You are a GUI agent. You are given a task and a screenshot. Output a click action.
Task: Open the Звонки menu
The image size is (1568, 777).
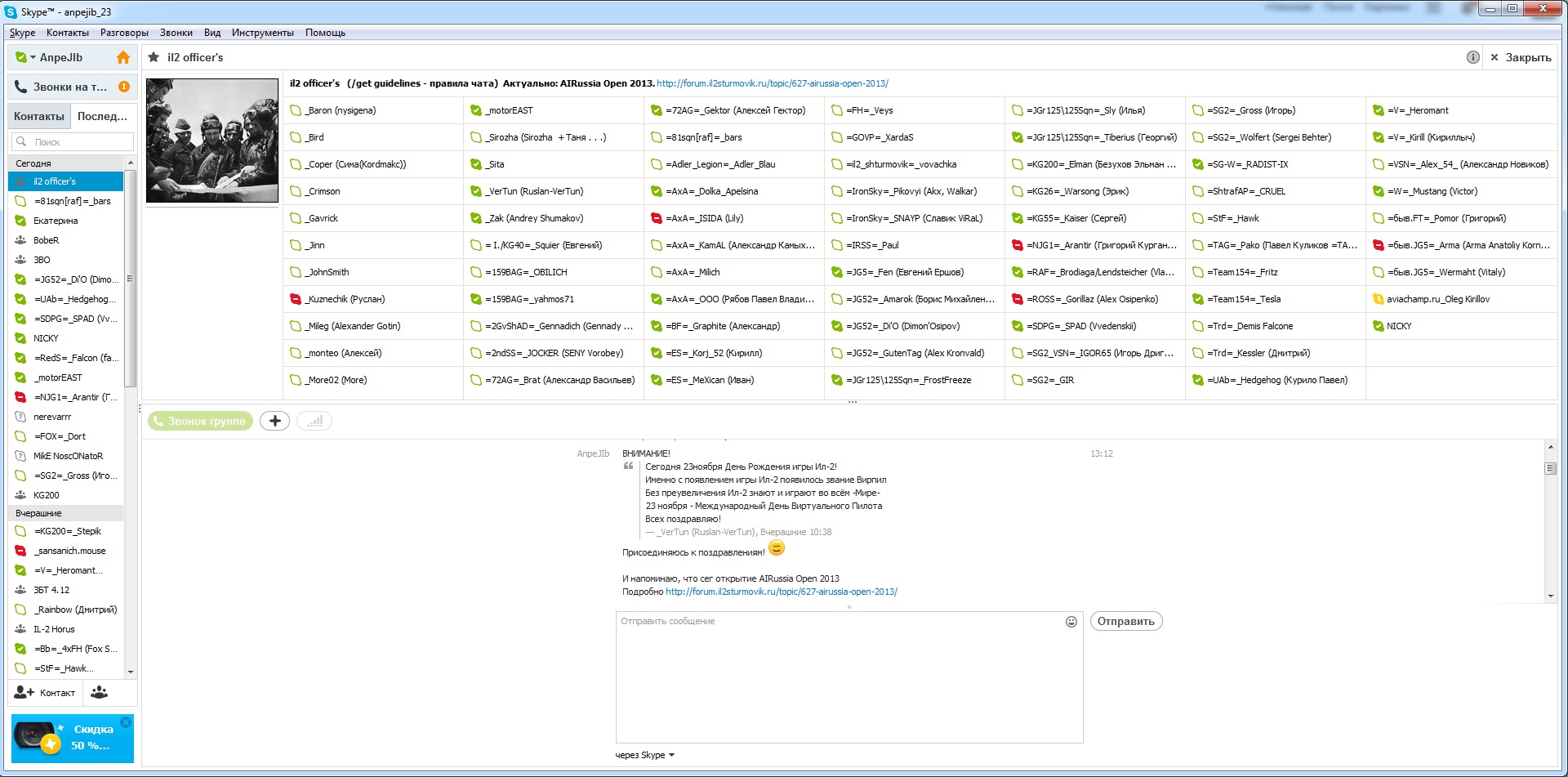176,33
